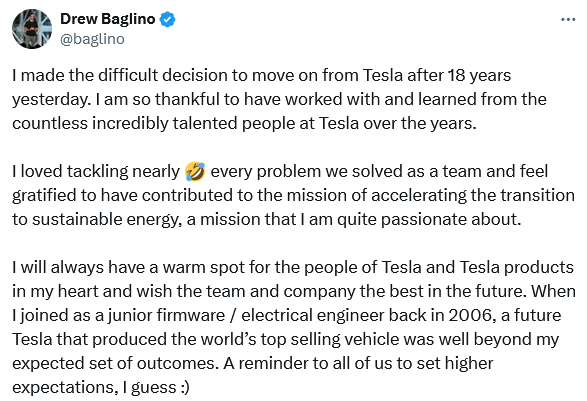
Task: Open Drew Baglino's profile picture
Action: click(32, 29)
